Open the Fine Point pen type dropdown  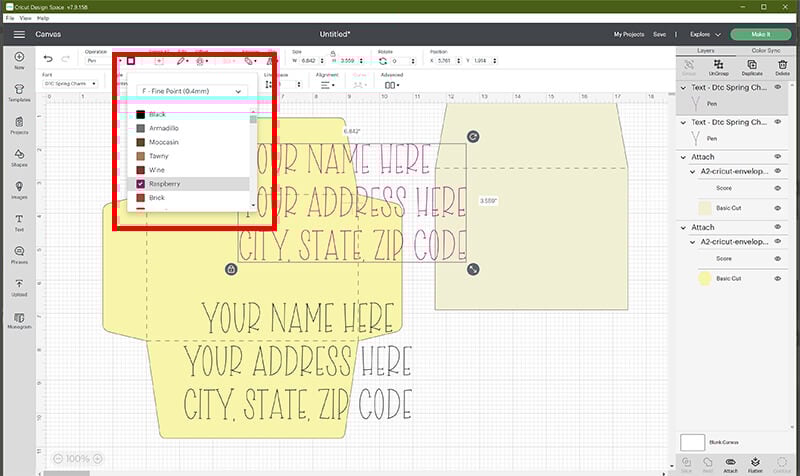pyautogui.click(x=192, y=91)
